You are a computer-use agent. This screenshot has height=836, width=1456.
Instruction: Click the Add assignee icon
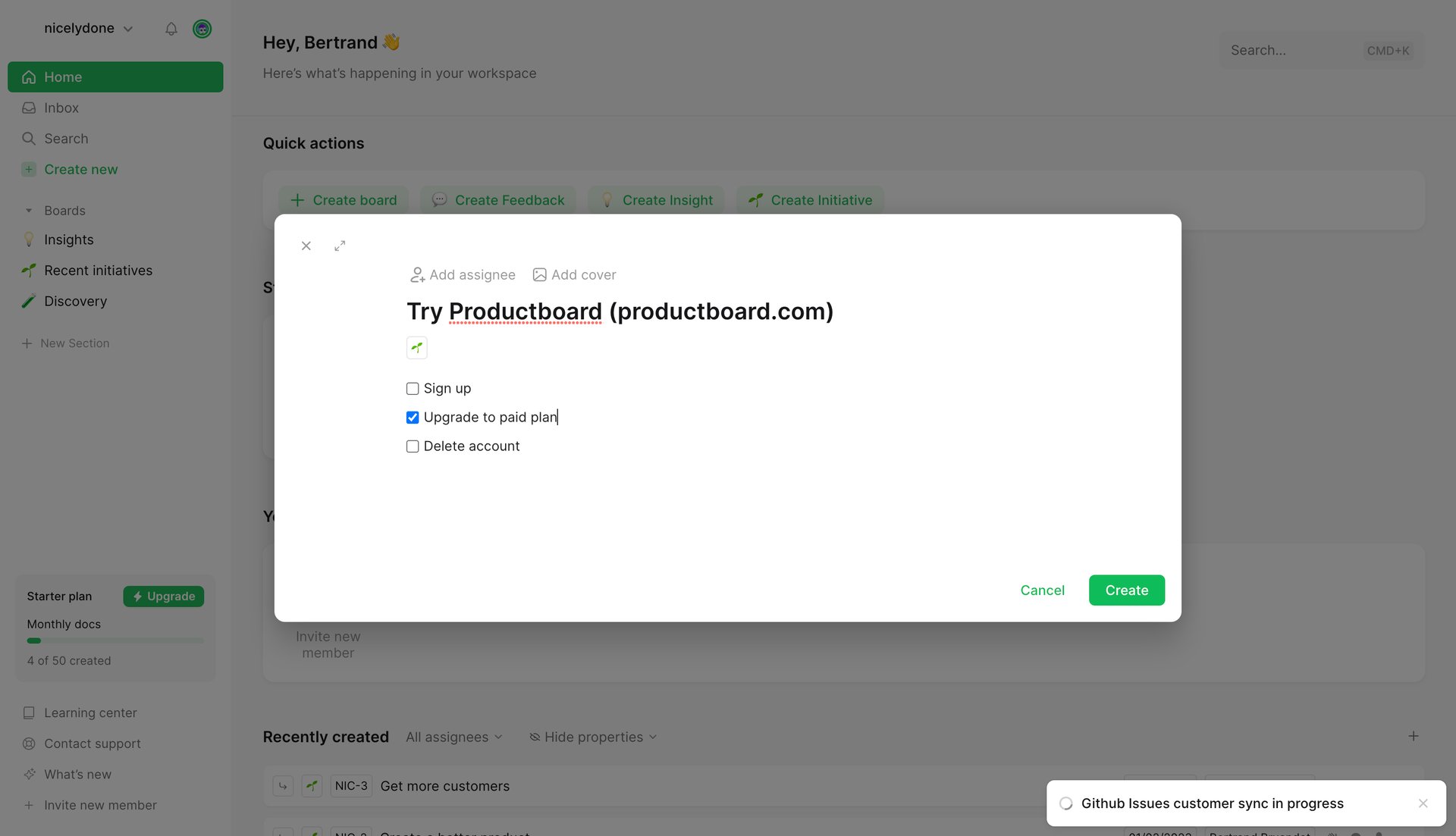[418, 274]
